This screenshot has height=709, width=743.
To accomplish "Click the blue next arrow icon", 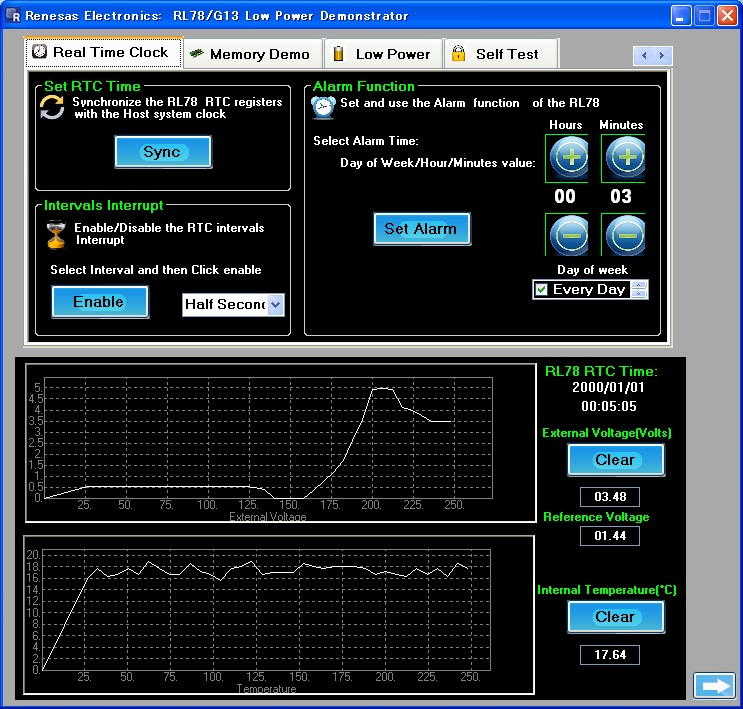I will (714, 686).
